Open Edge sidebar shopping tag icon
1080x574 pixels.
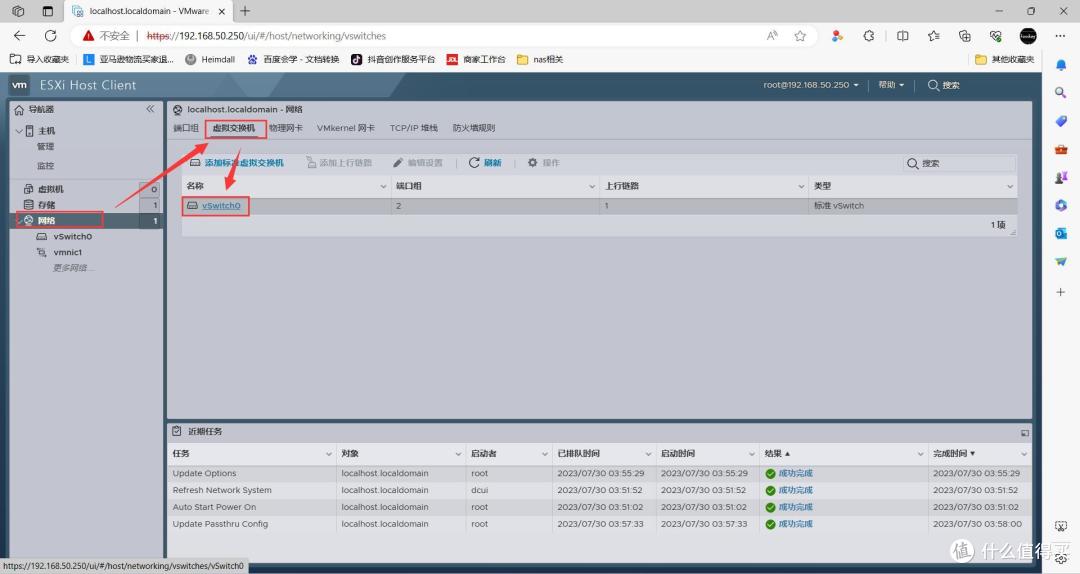click(1061, 121)
